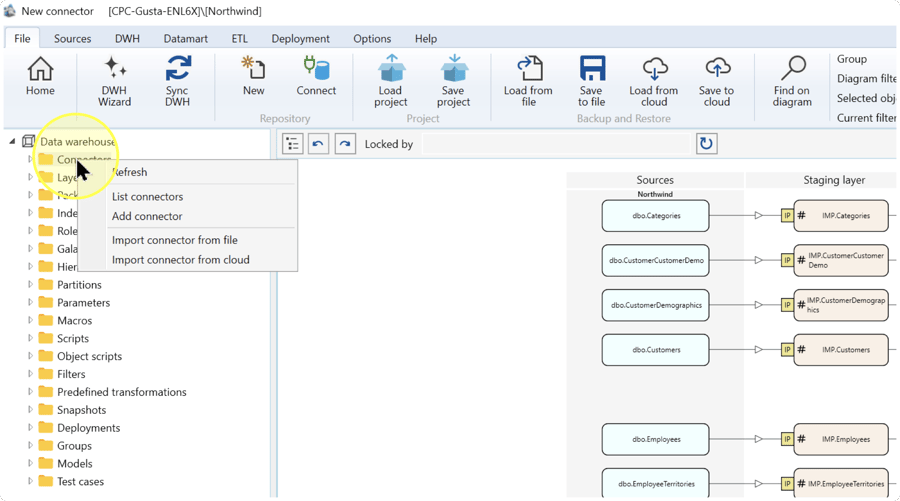The width and height of the screenshot is (900, 501).
Task: Expand the Object scripts tree node
Action: pos(30,356)
